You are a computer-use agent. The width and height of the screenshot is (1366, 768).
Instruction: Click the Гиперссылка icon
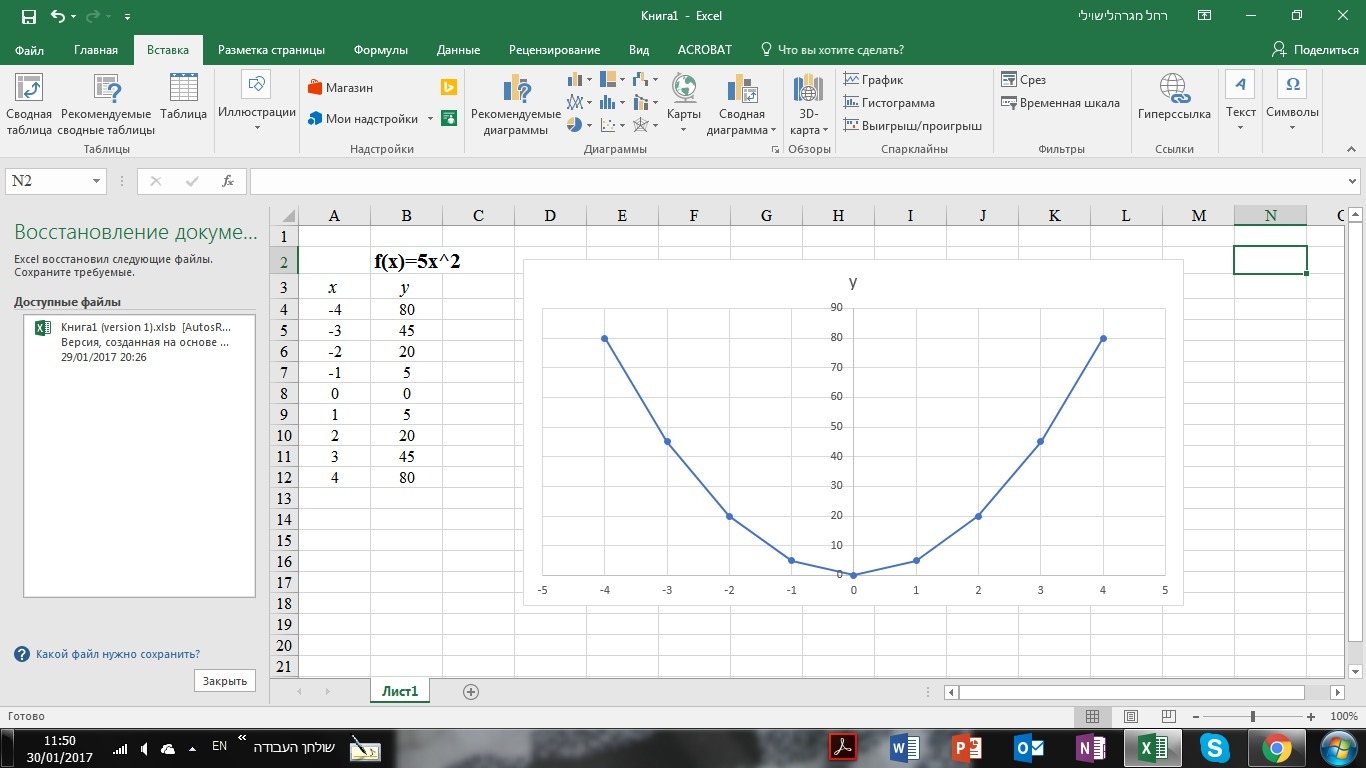[x=1174, y=97]
